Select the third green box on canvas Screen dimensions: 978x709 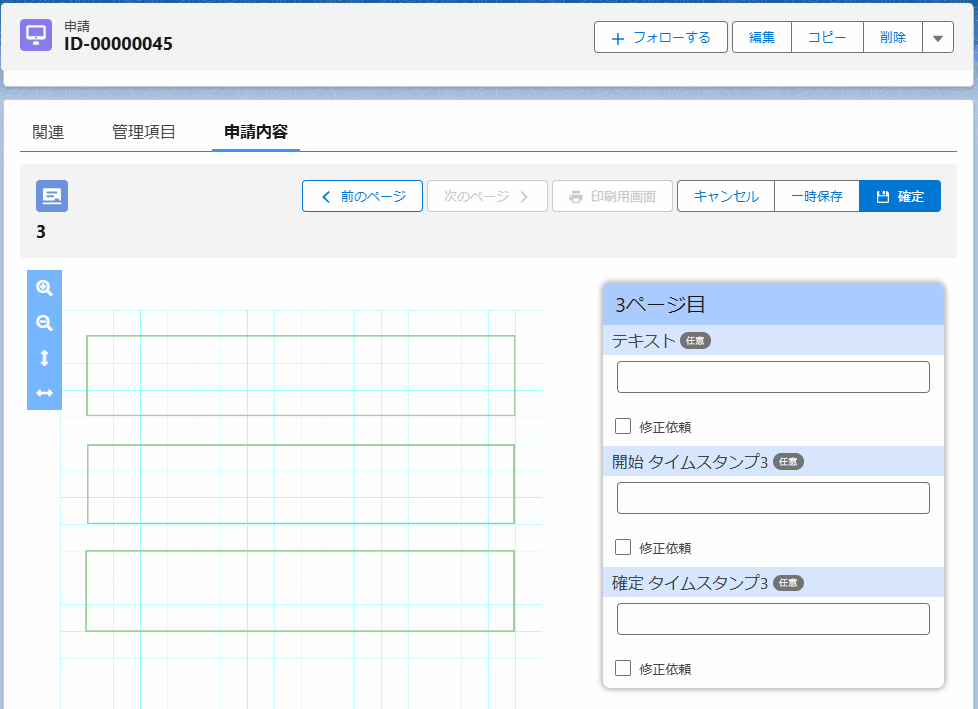(x=300, y=591)
